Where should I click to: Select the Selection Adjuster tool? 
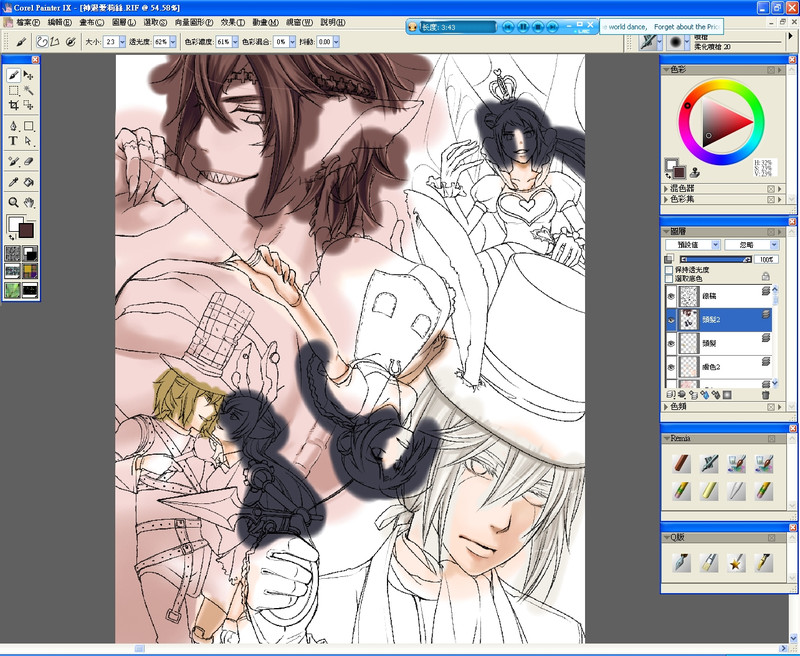pos(29,105)
